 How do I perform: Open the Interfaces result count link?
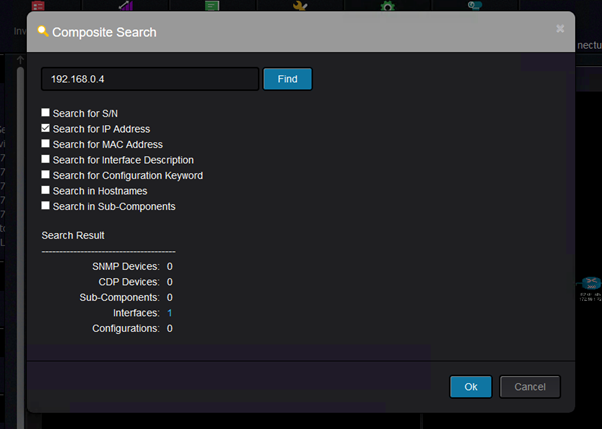click(170, 313)
